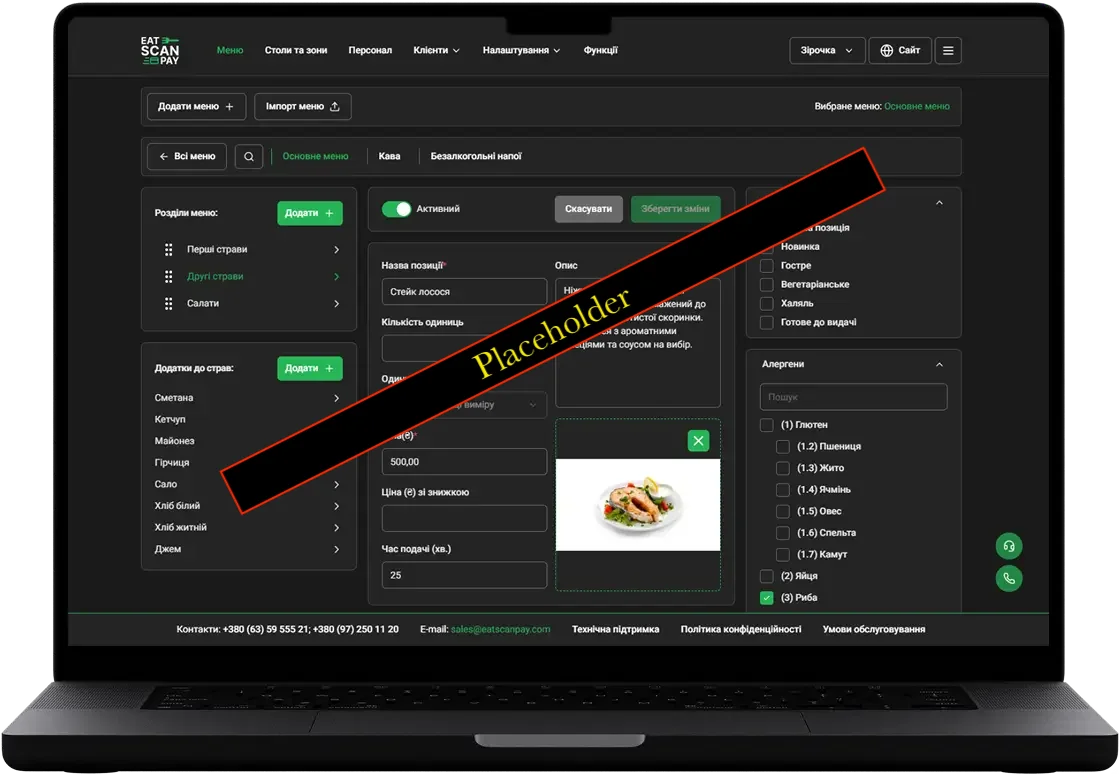Click the EatScanPay logo
The width and height of the screenshot is (1120, 776).
(159, 50)
